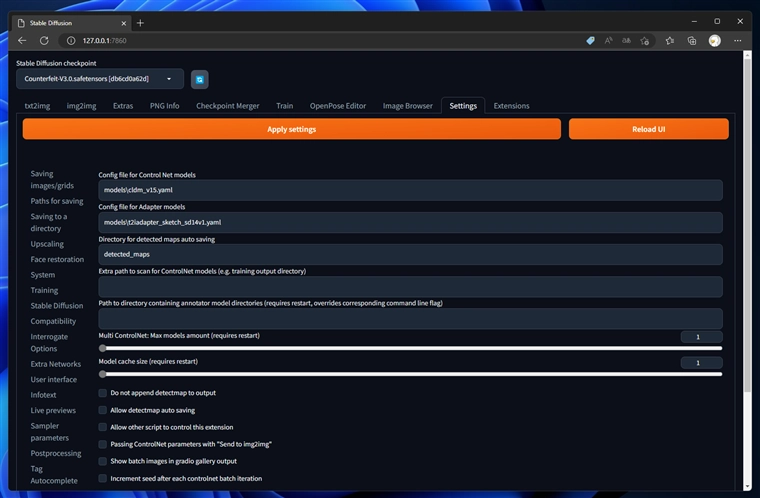Viewport: 760px width, 498px height.
Task: Open Live previews settings section
Action: point(53,410)
